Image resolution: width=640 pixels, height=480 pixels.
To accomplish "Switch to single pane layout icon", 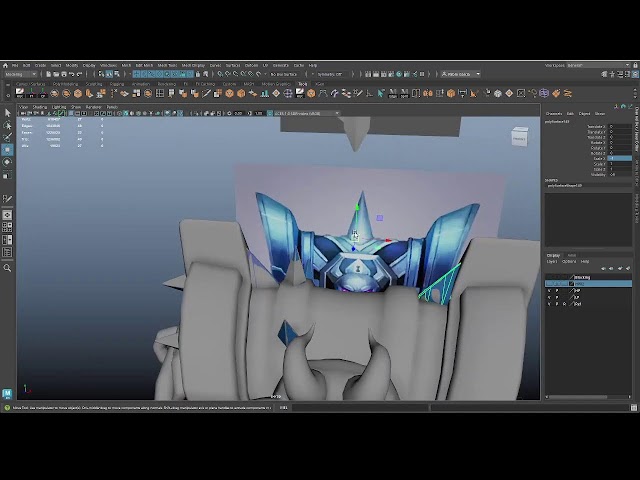I will click(7, 215).
